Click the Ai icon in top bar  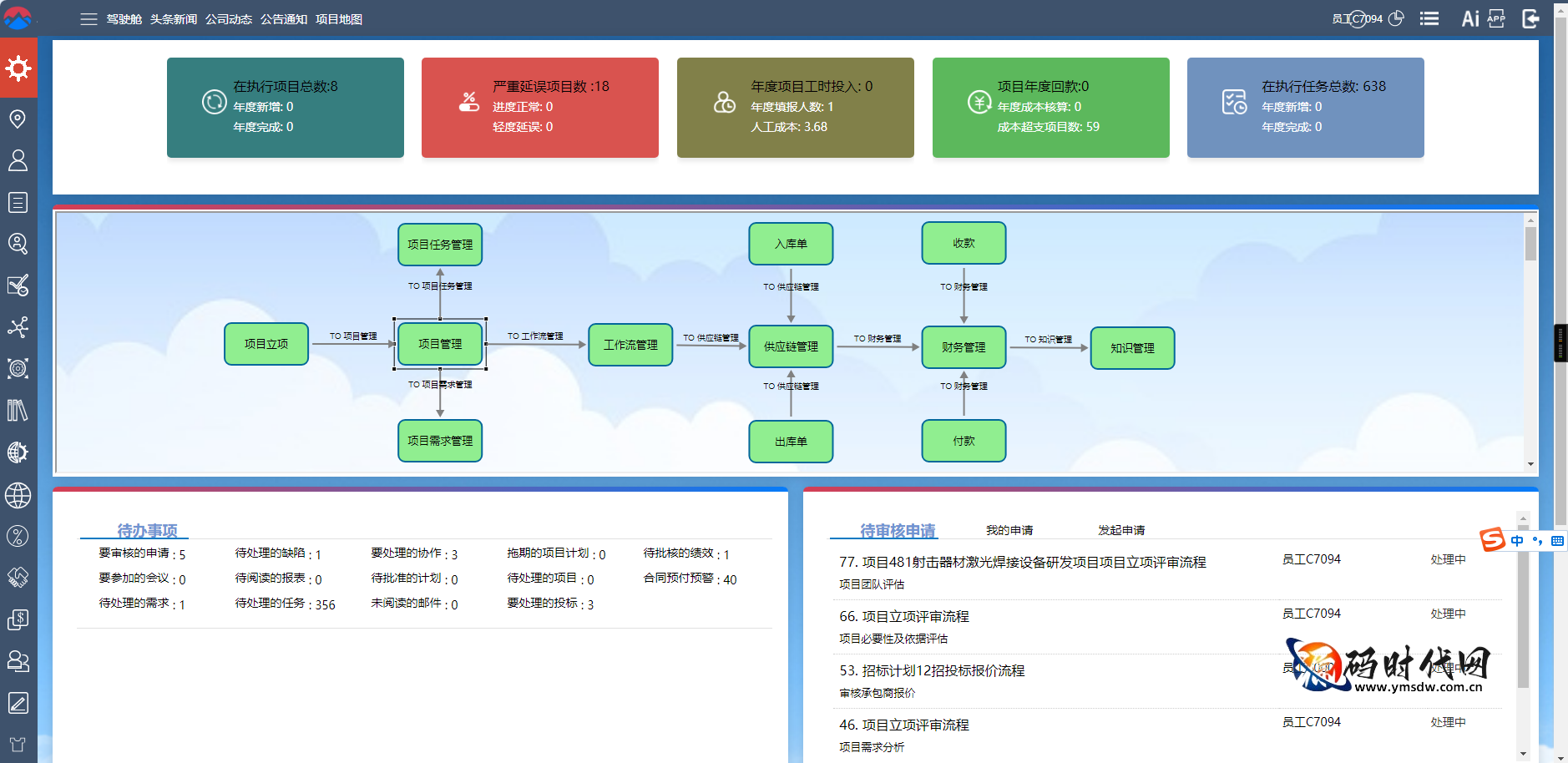(1469, 18)
